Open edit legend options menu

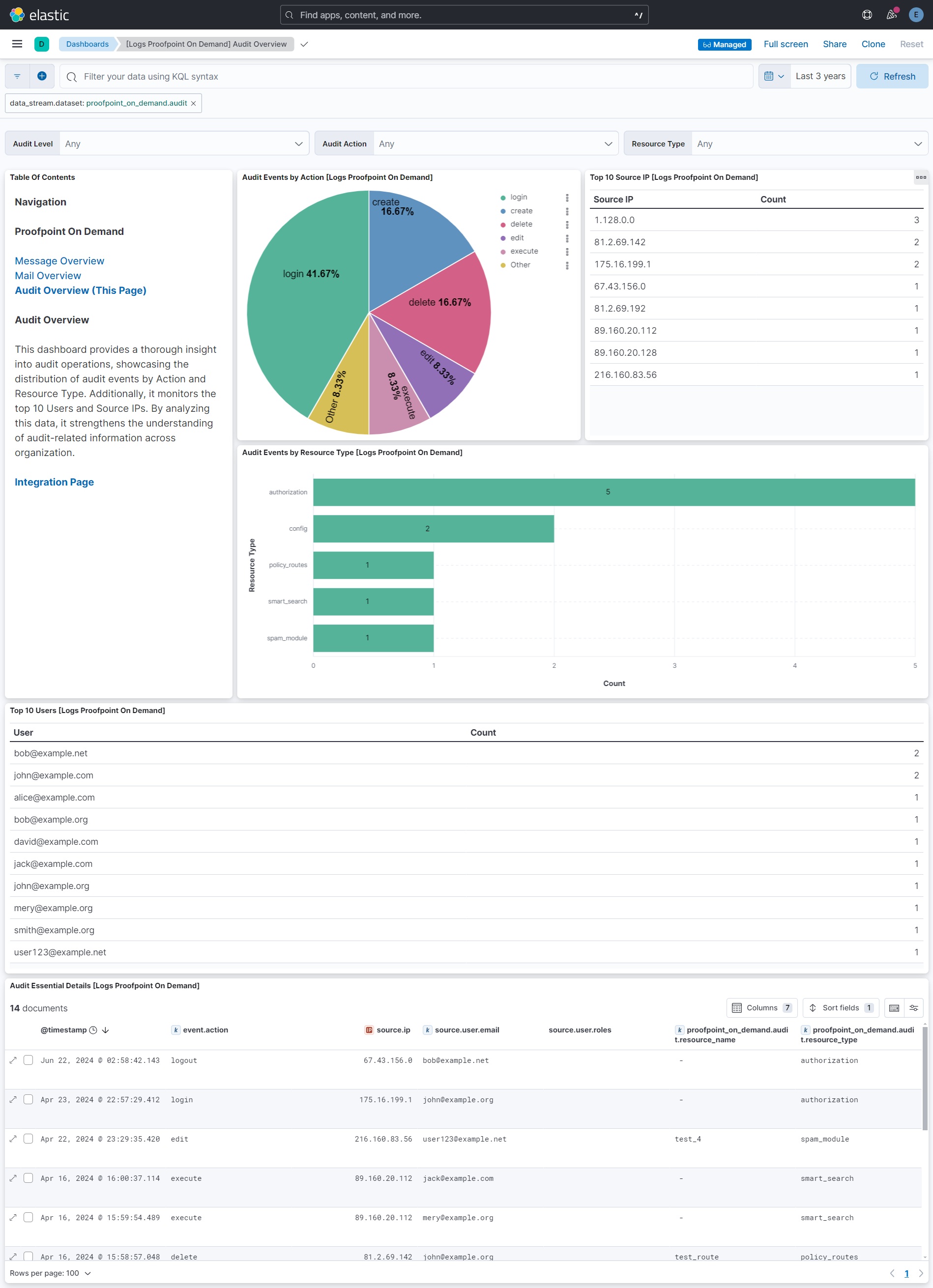[566, 238]
